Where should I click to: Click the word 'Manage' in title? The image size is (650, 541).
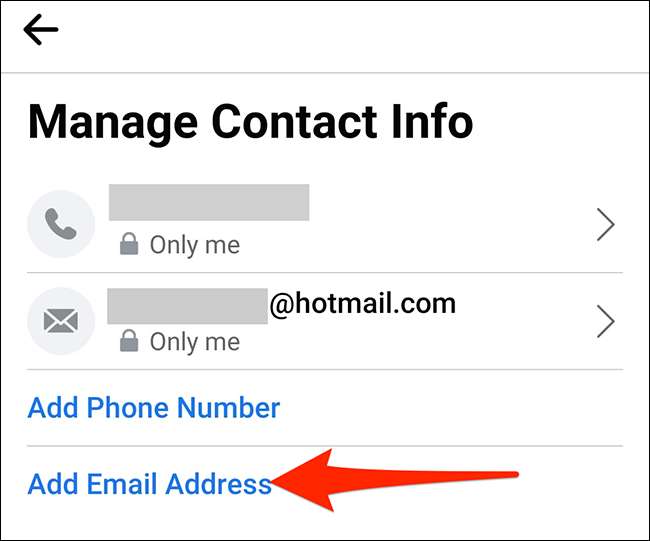point(113,124)
